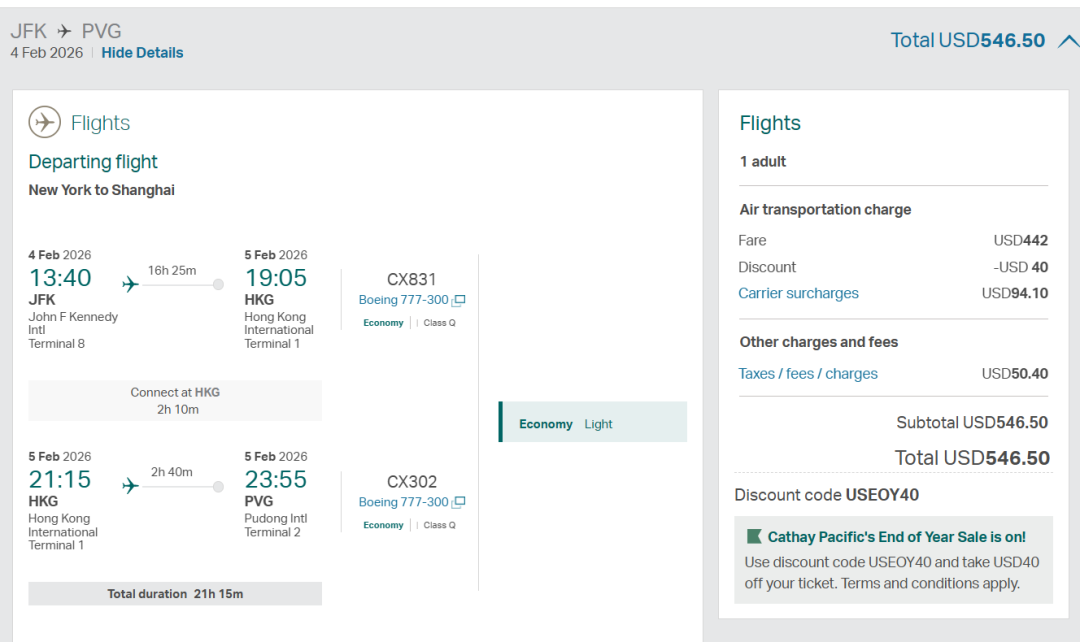Open Taxes / fees / charges details
The image size is (1080, 642).
point(808,373)
